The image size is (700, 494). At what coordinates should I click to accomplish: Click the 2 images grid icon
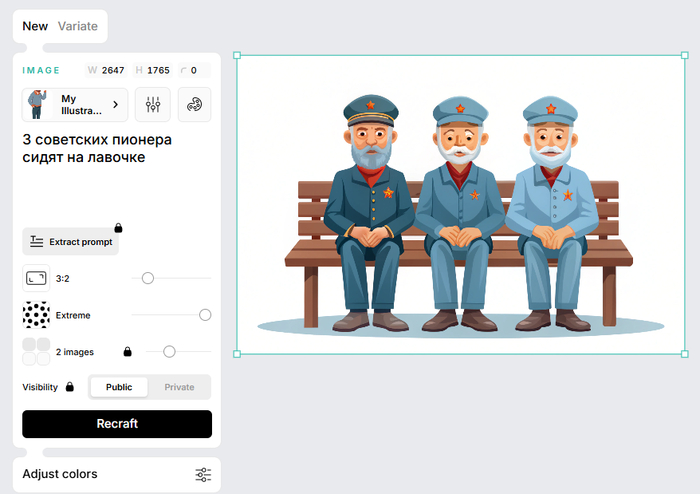(36, 351)
